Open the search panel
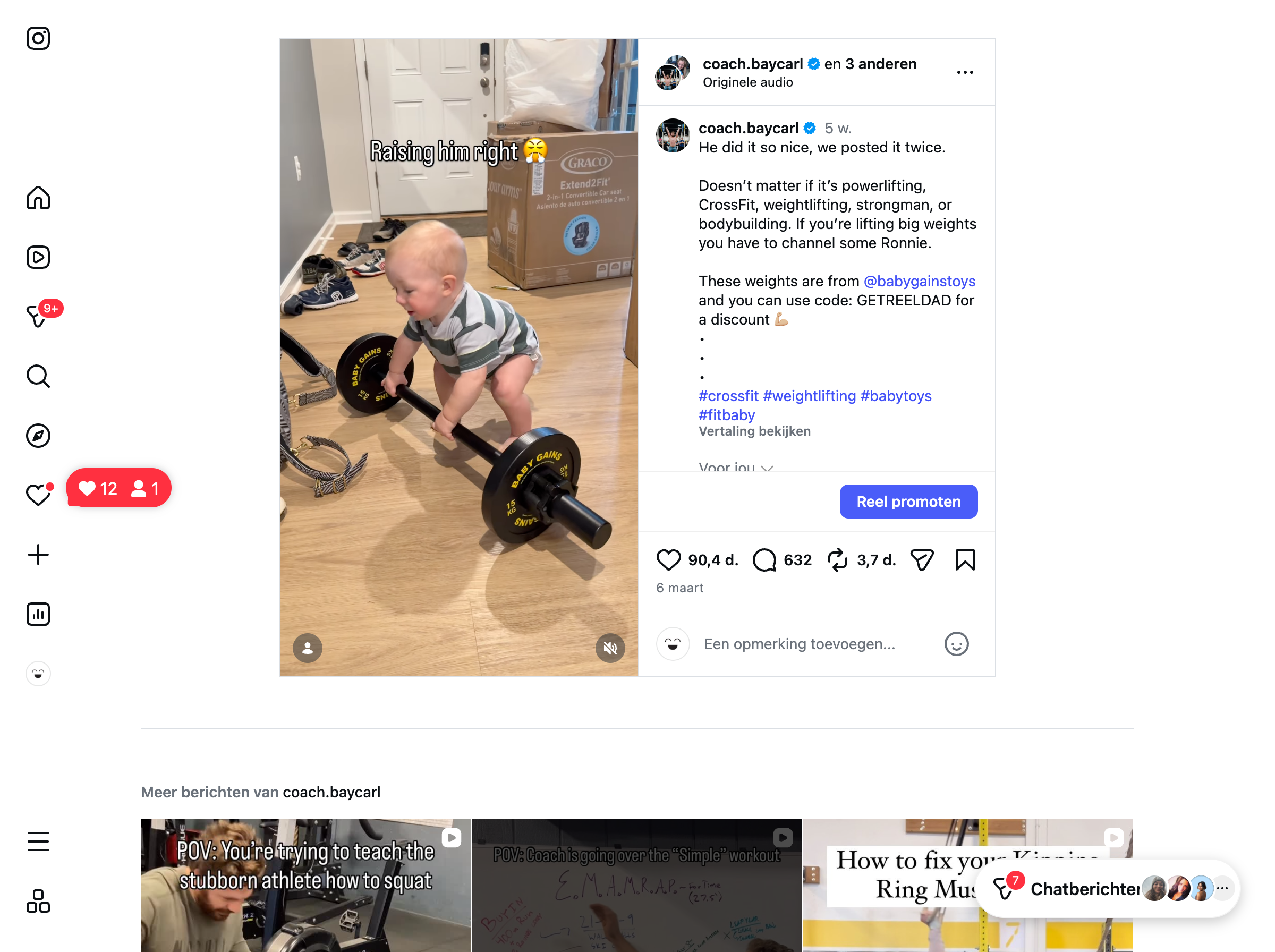Screen dimensions: 1275x952 38,376
